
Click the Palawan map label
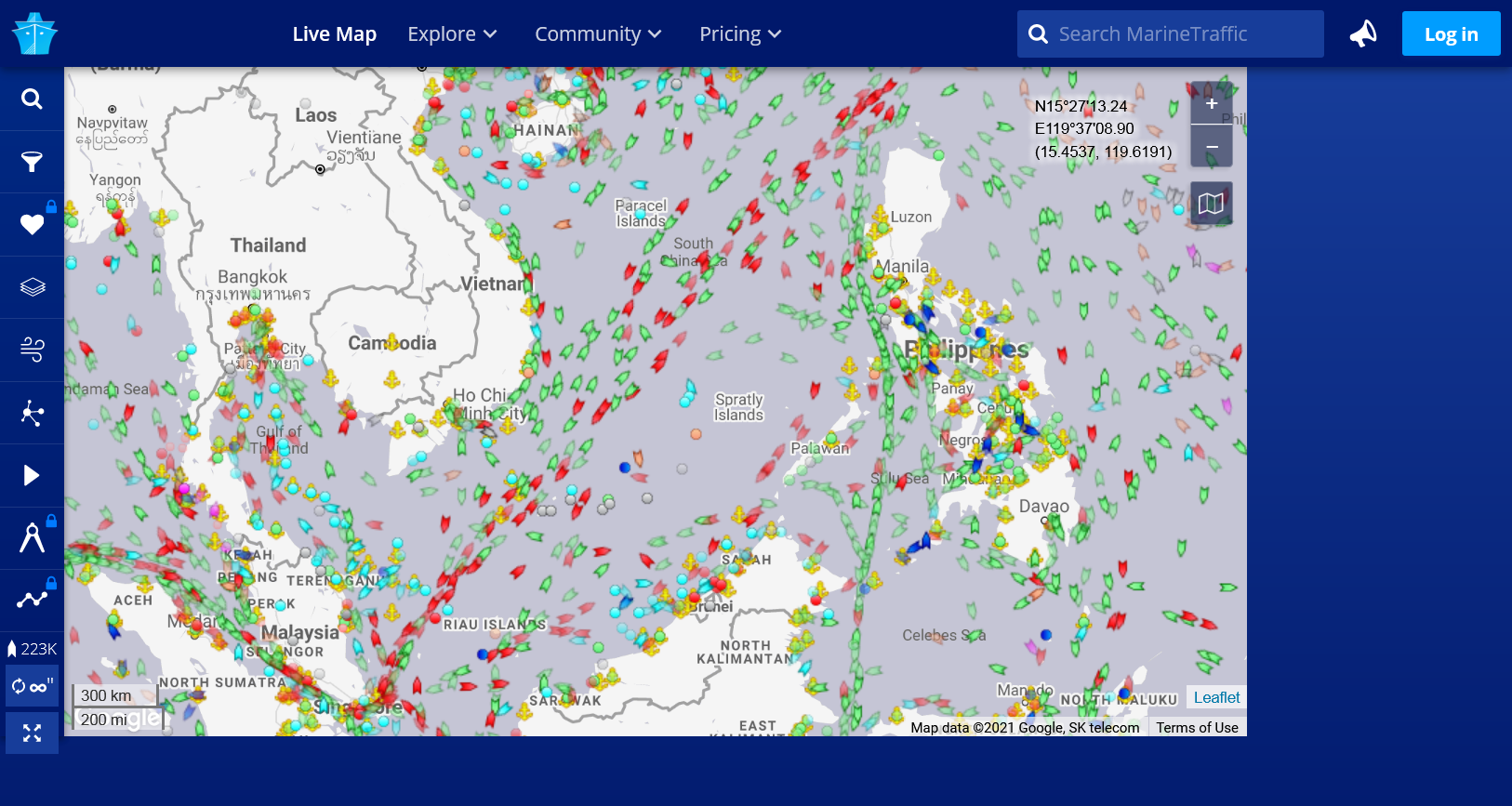[819, 448]
